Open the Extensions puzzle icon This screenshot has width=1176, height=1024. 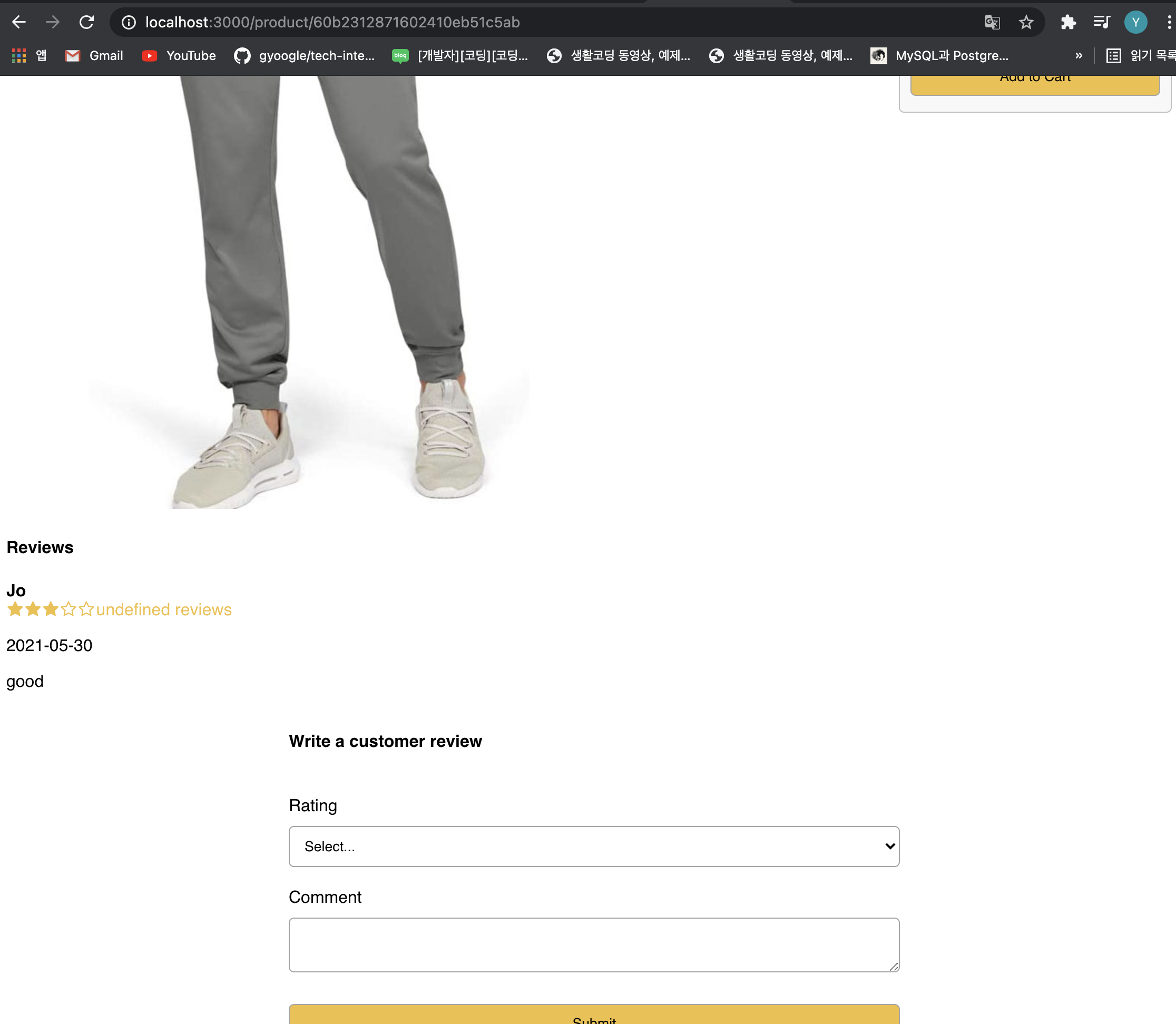tap(1067, 22)
